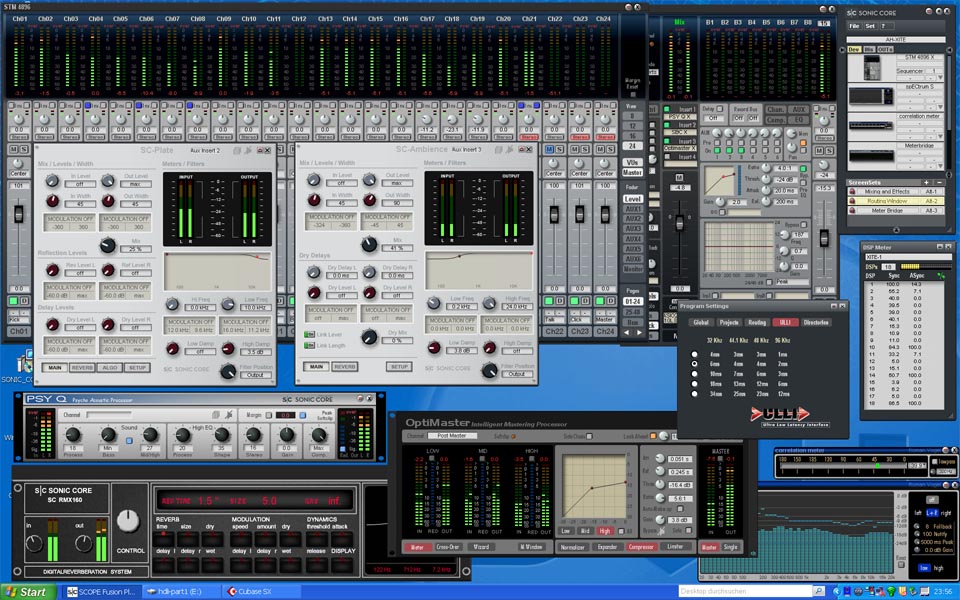Expand the spECtrum S device arrow

click(x=940, y=107)
